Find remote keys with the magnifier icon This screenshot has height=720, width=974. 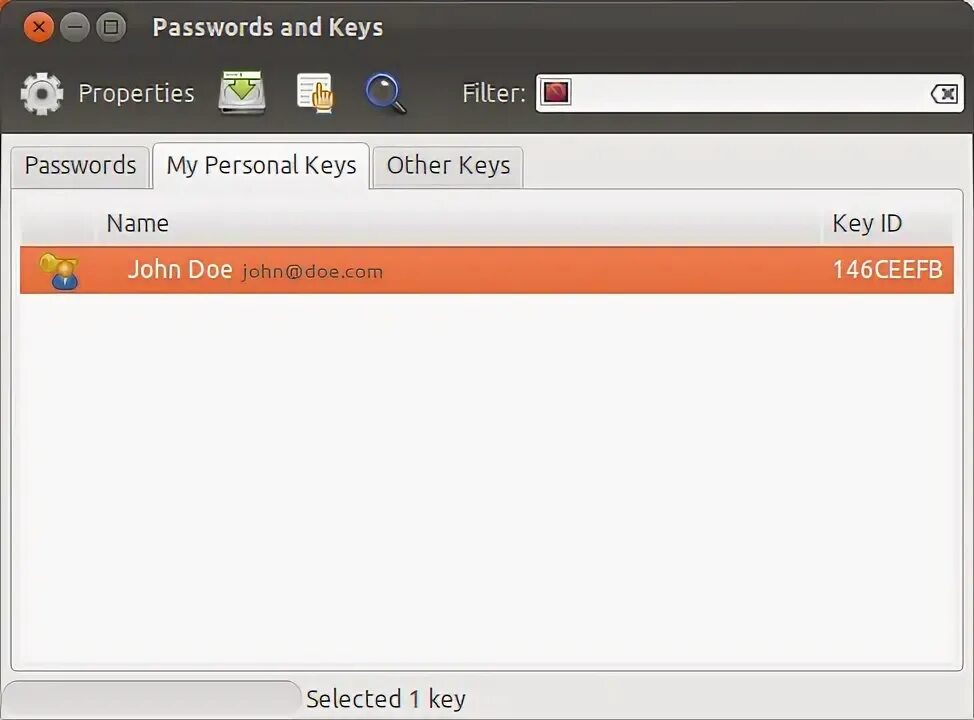[385, 94]
